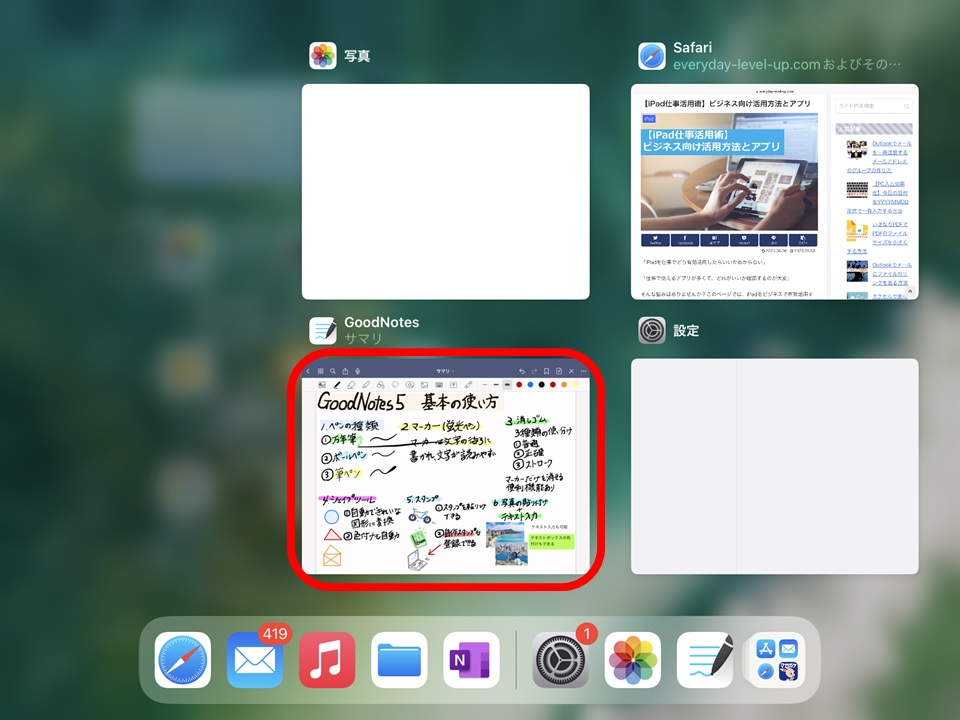Switch to the 写真 app card

[x=446, y=192]
